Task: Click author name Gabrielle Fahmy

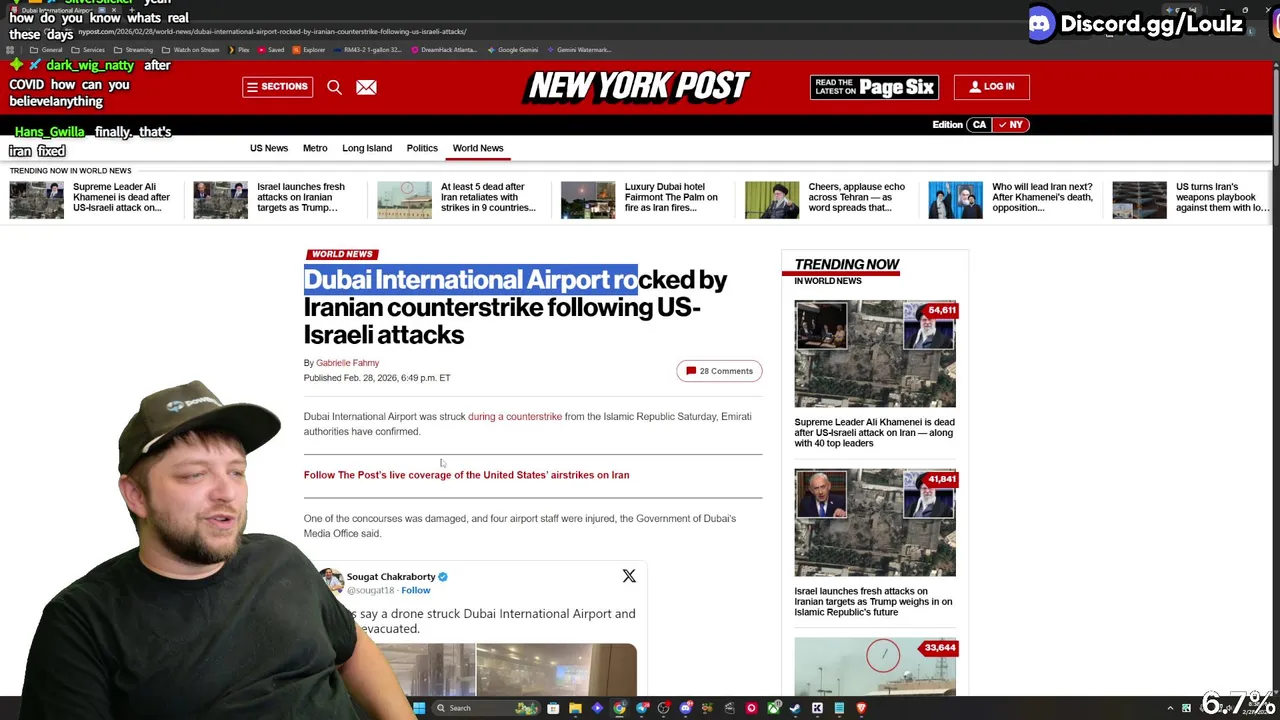Action: click(347, 363)
